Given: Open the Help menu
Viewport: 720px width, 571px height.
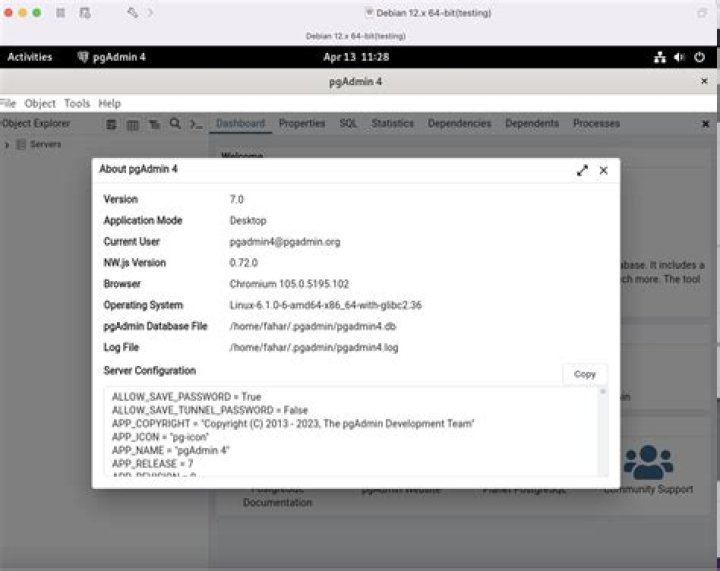Looking at the screenshot, I should coord(109,103).
